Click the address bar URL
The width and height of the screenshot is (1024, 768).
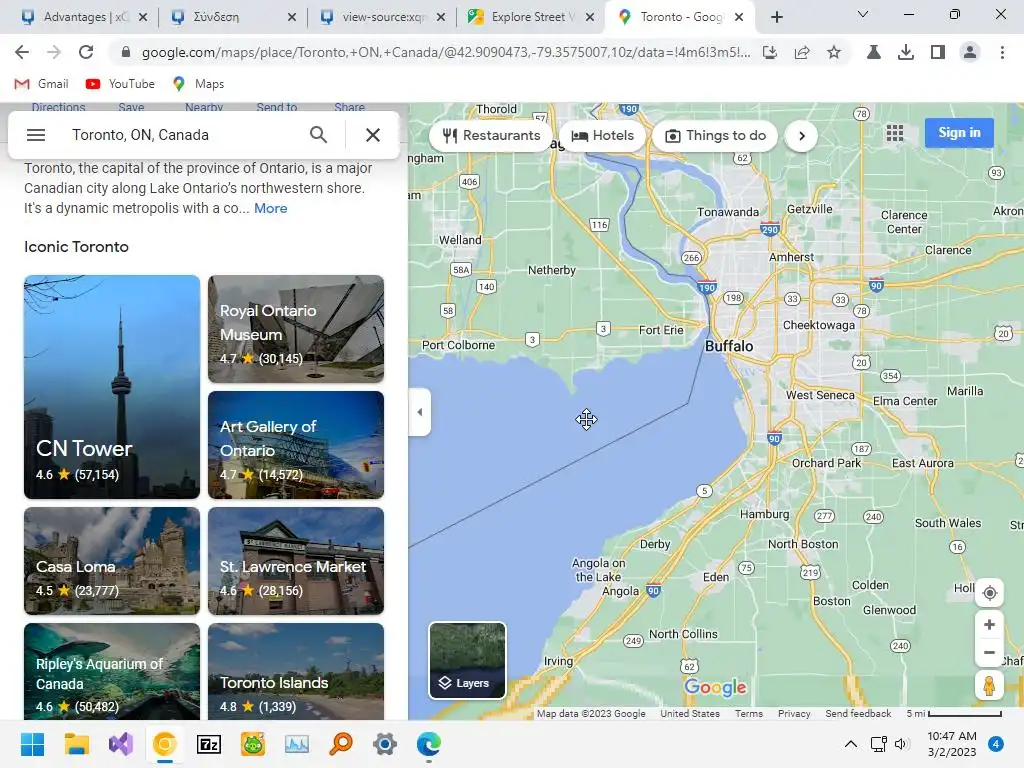pos(445,52)
